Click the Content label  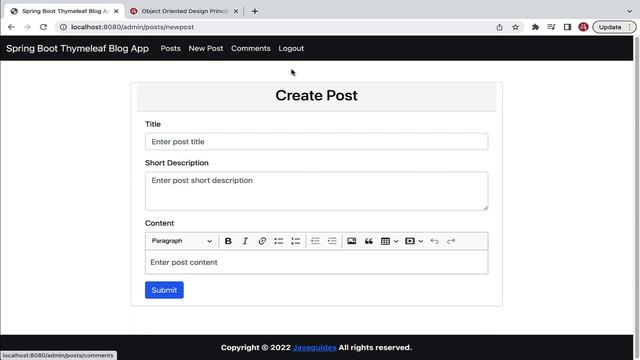point(159,223)
